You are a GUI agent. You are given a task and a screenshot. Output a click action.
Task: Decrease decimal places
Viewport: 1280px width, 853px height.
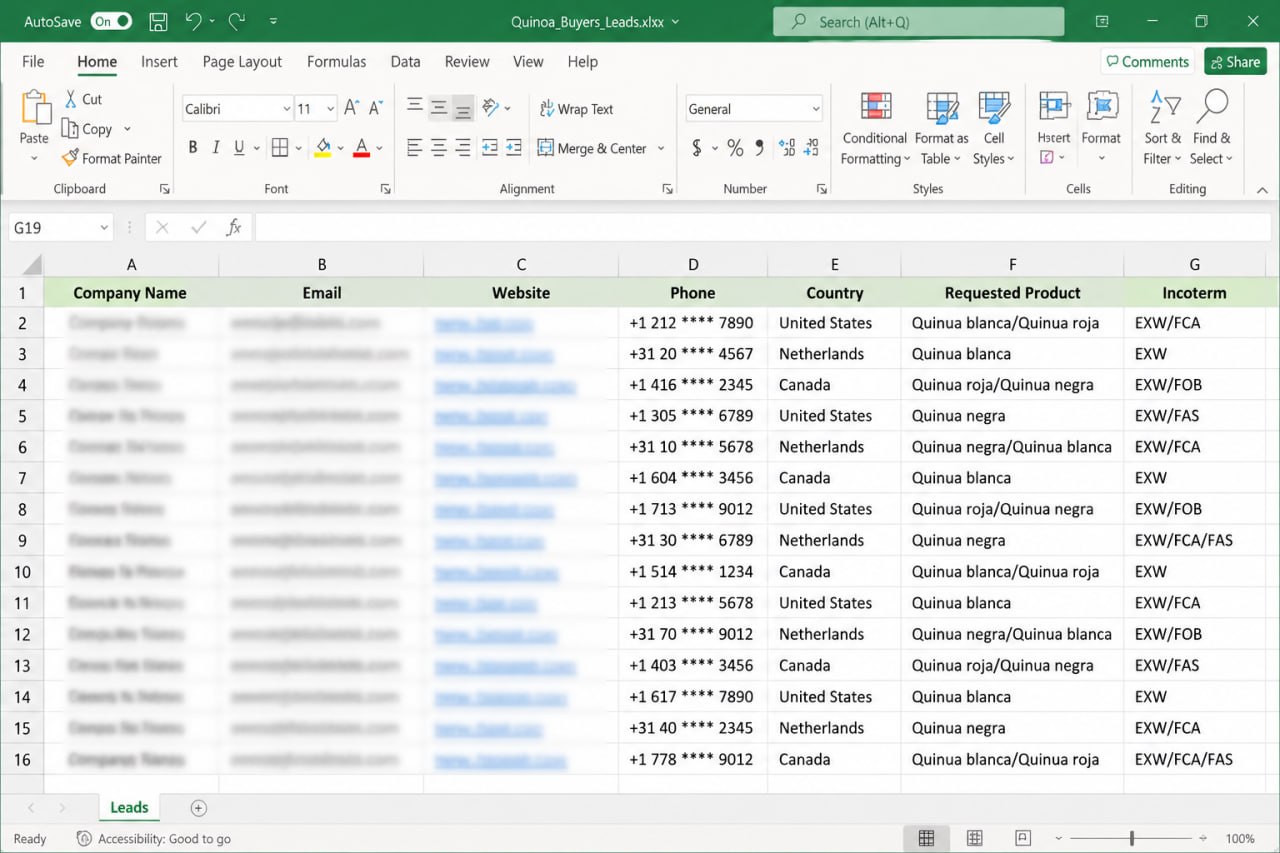pos(812,148)
